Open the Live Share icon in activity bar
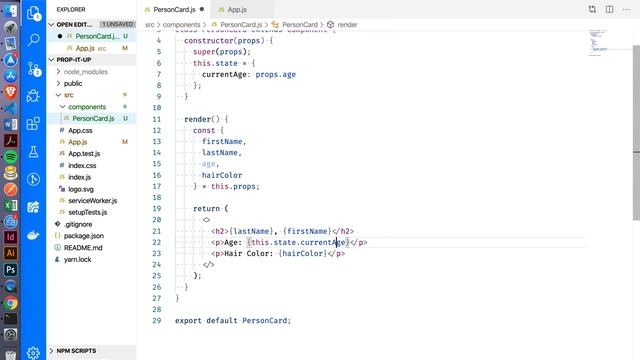The height and width of the screenshot is (360, 640). pos(33,207)
